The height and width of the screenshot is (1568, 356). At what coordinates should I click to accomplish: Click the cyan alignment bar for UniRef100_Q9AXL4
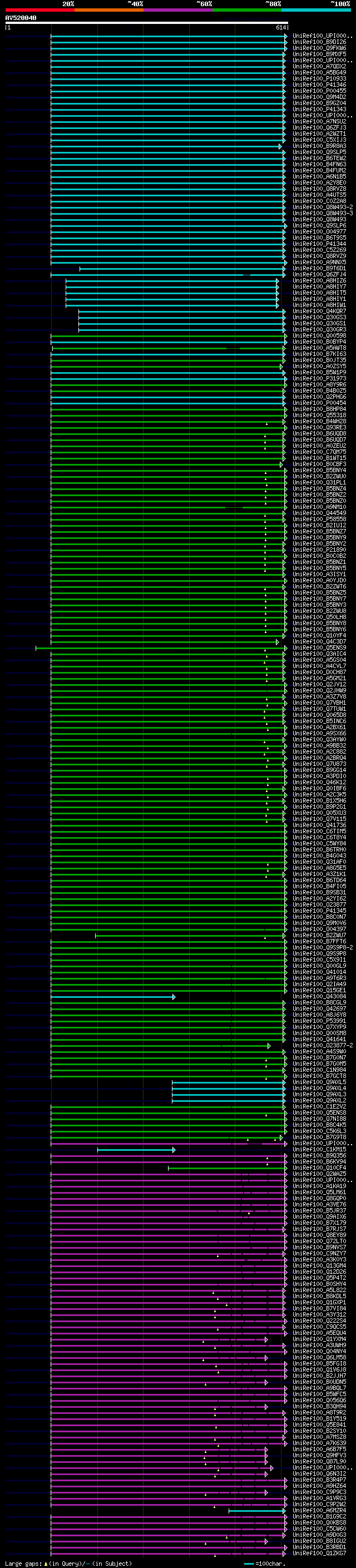pyautogui.click(x=229, y=1089)
